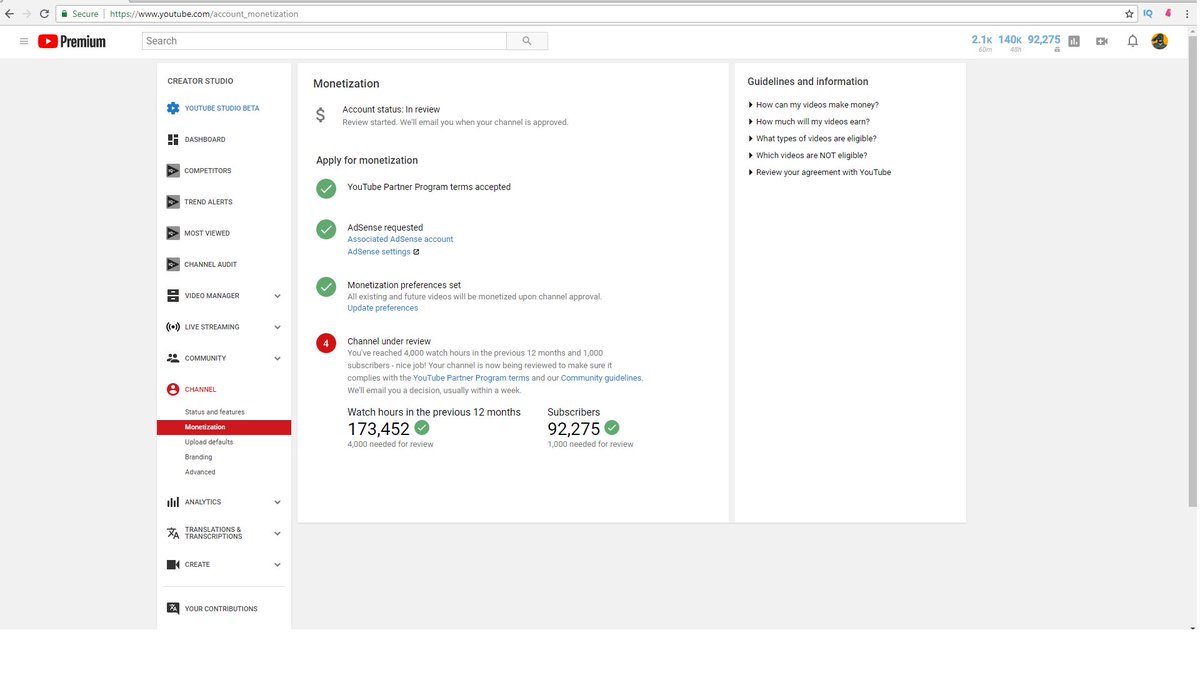Click the Video Manager icon

[173, 296]
